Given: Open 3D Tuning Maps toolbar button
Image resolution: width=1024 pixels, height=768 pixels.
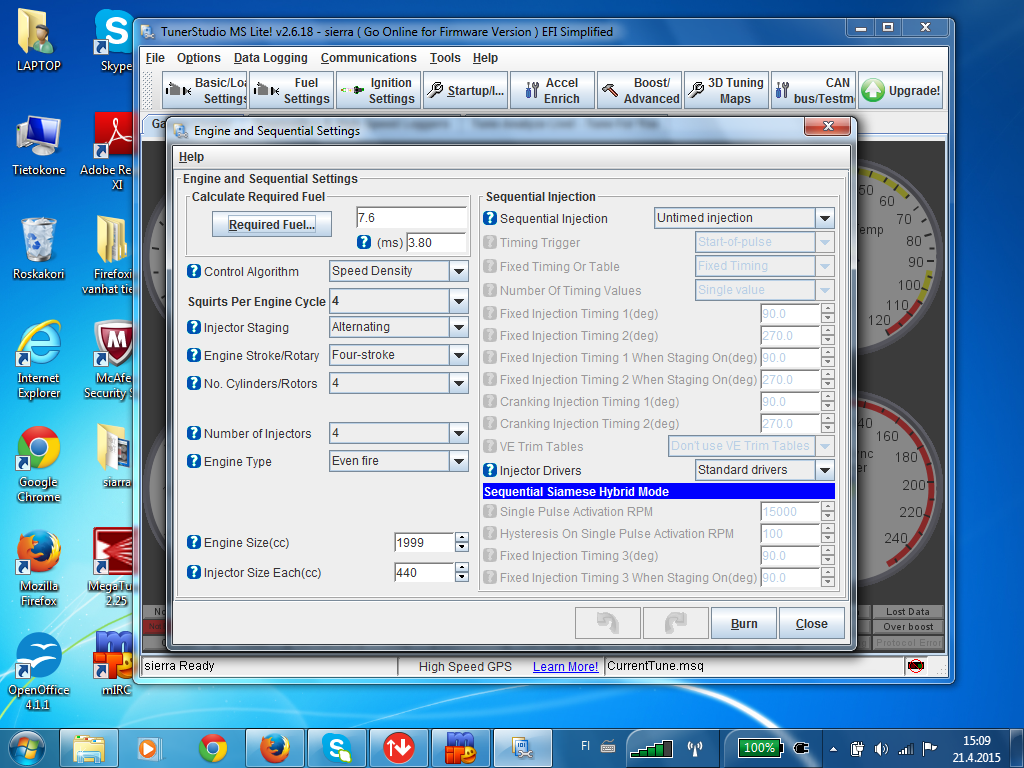Looking at the screenshot, I should click(x=726, y=90).
